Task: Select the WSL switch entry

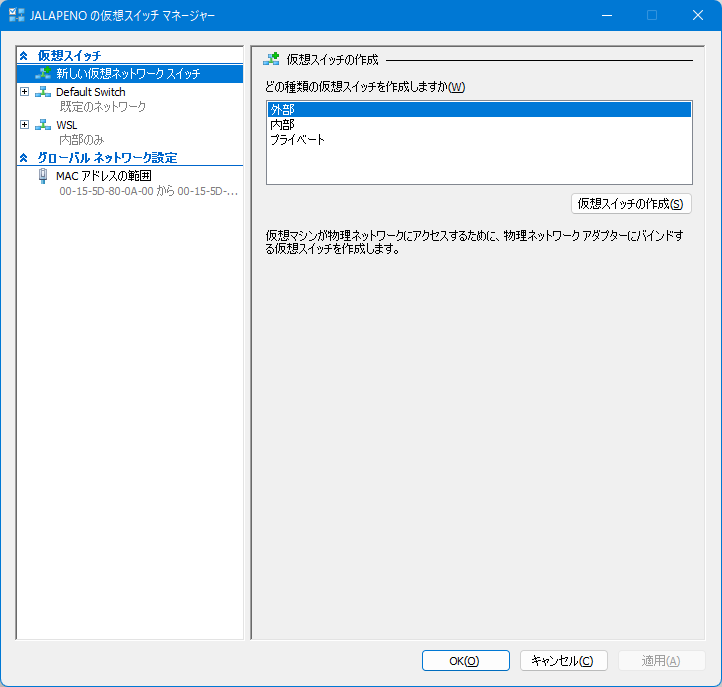Action: tap(67, 125)
